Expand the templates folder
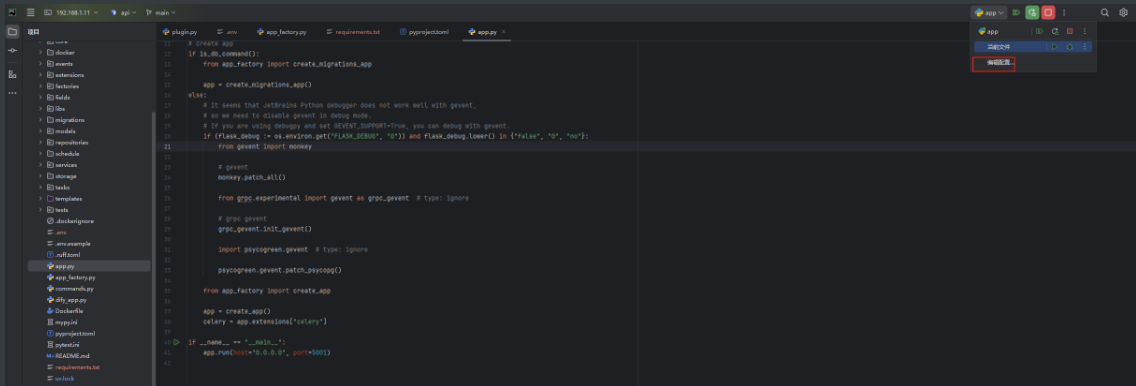The height and width of the screenshot is (386, 1136). pyautogui.click(x=41, y=198)
